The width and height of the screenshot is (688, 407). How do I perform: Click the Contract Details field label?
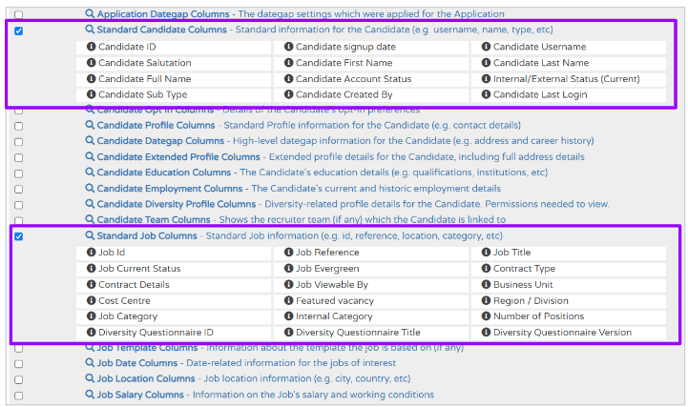pyautogui.click(x=134, y=285)
